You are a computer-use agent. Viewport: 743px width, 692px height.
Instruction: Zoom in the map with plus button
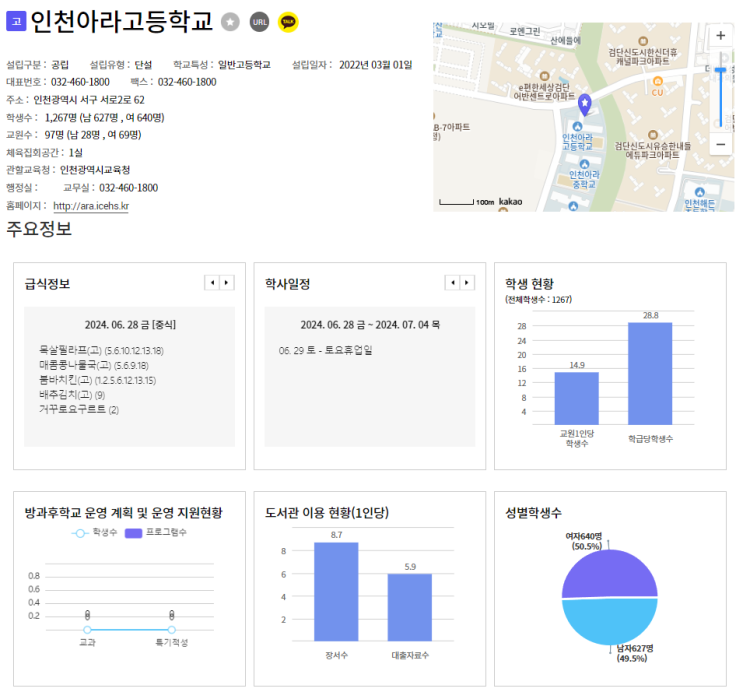(x=721, y=36)
